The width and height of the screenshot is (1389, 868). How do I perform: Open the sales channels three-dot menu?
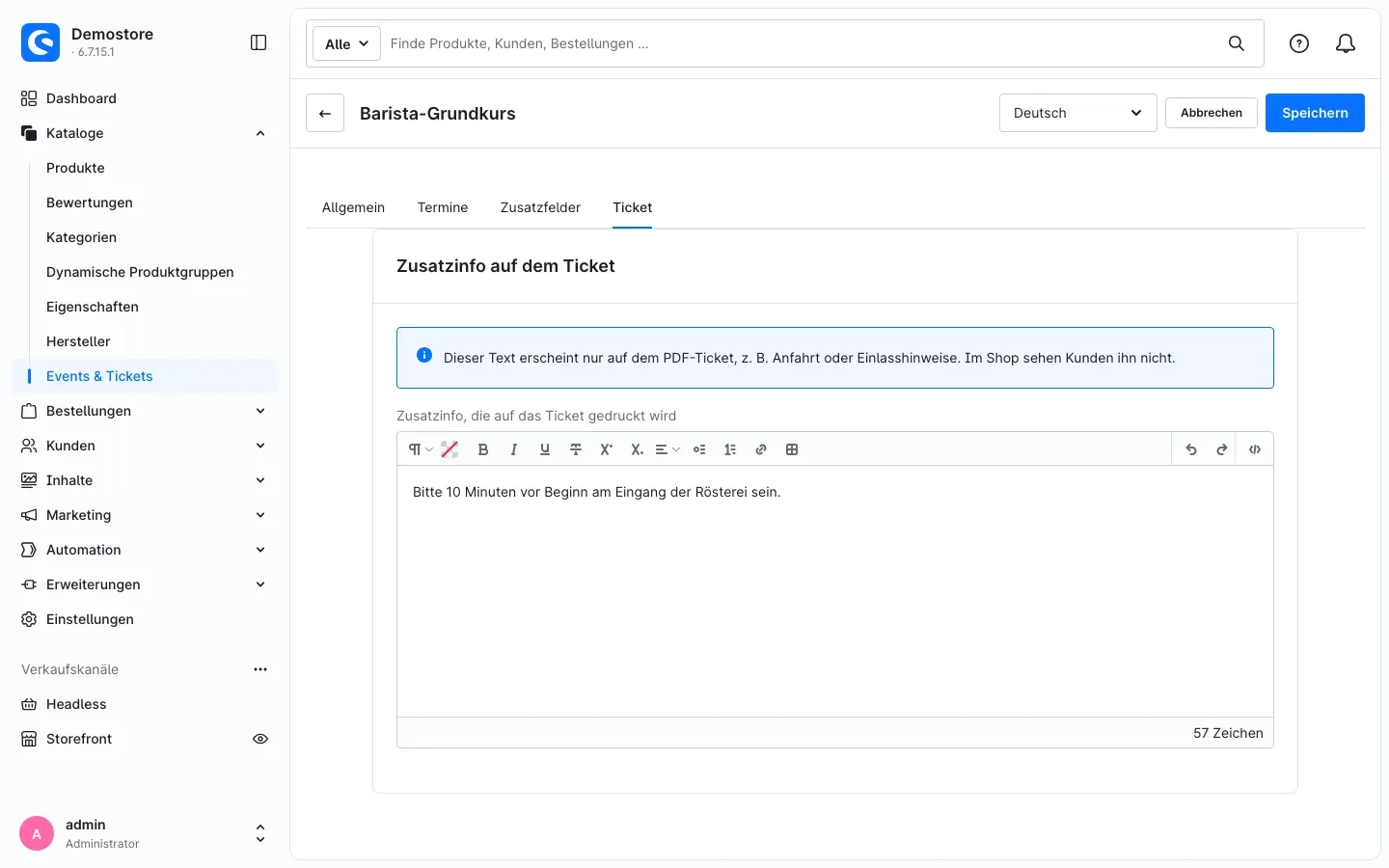pos(260,669)
